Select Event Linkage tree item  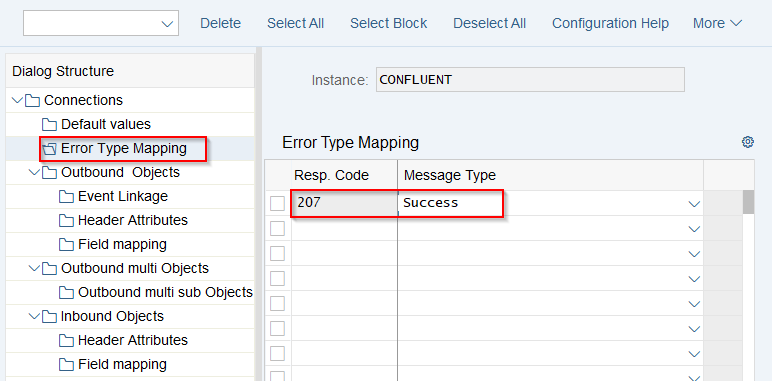click(123, 196)
